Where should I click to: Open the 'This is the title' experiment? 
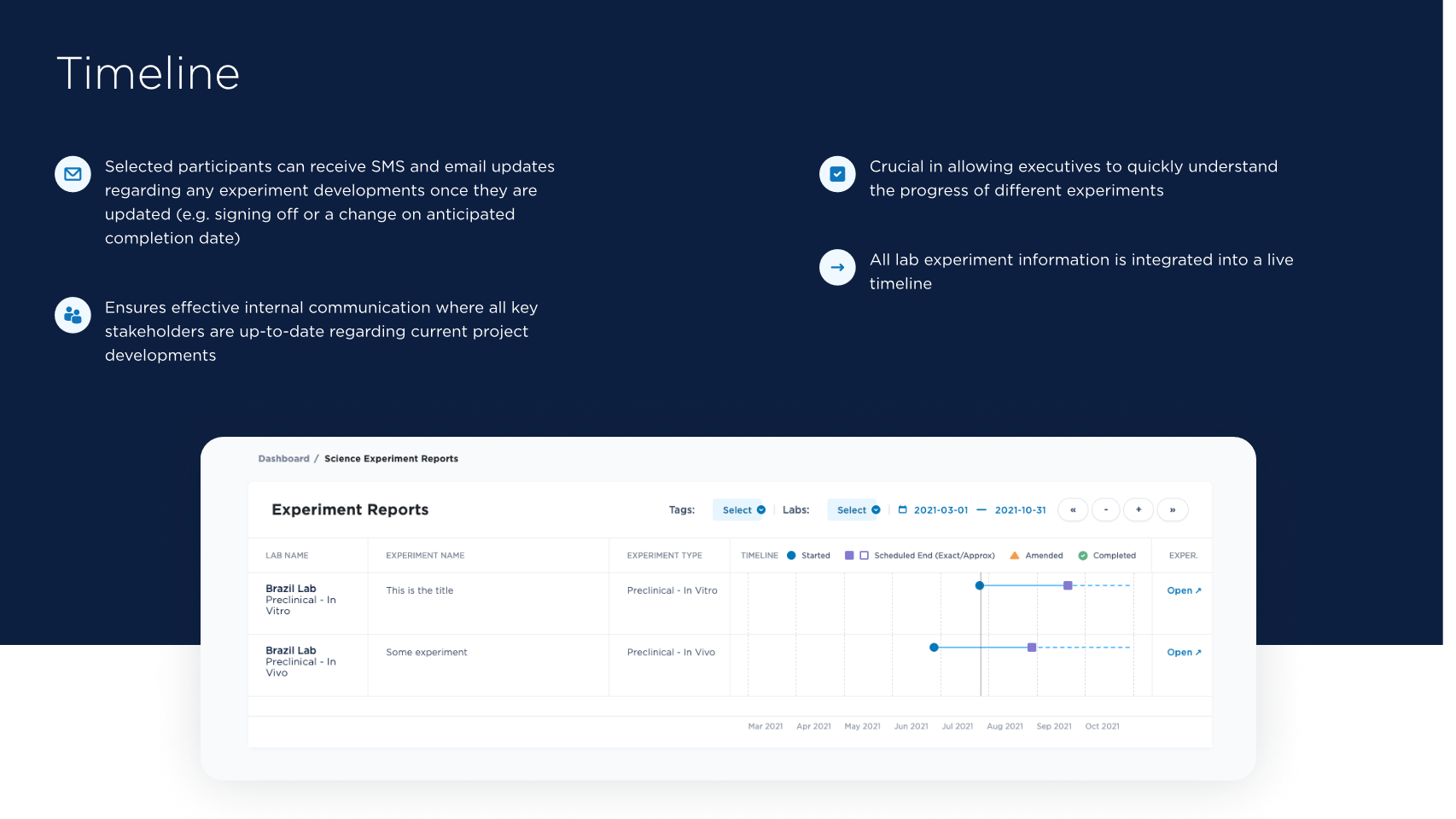pos(1184,590)
